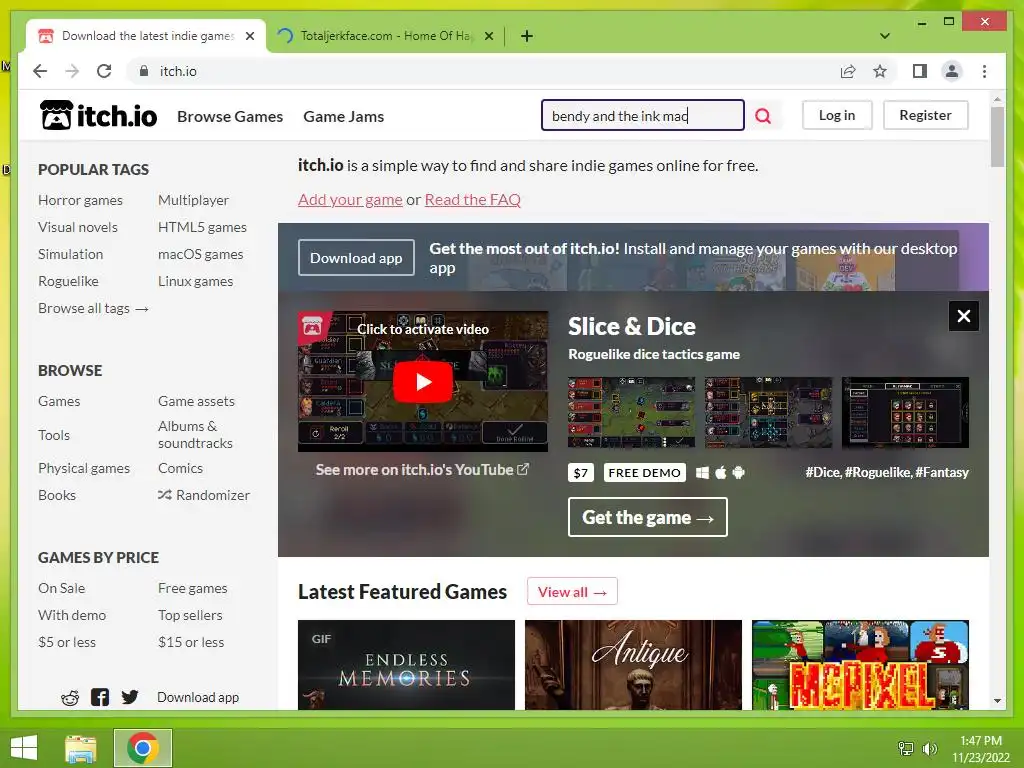Click the itch.io logo

pos(99,116)
